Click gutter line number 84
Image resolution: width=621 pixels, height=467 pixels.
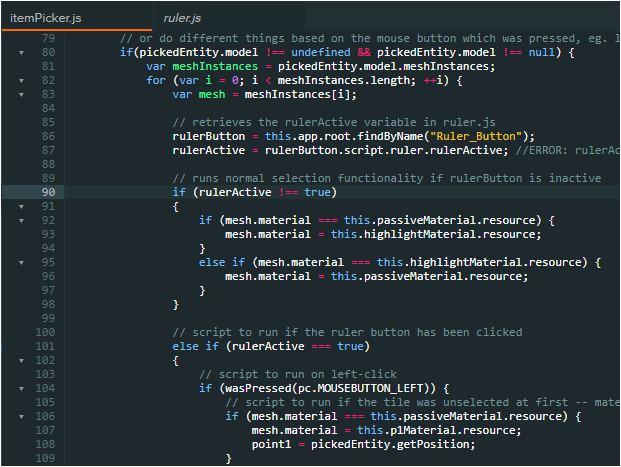[48, 108]
